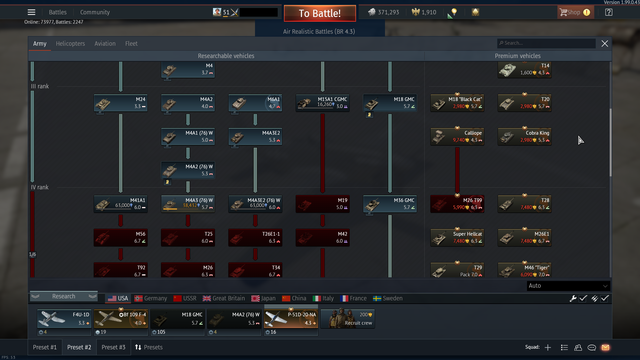Click the Golden Eagles balance 1,910
Viewport: 640px width, 360px height.
coord(424,12)
